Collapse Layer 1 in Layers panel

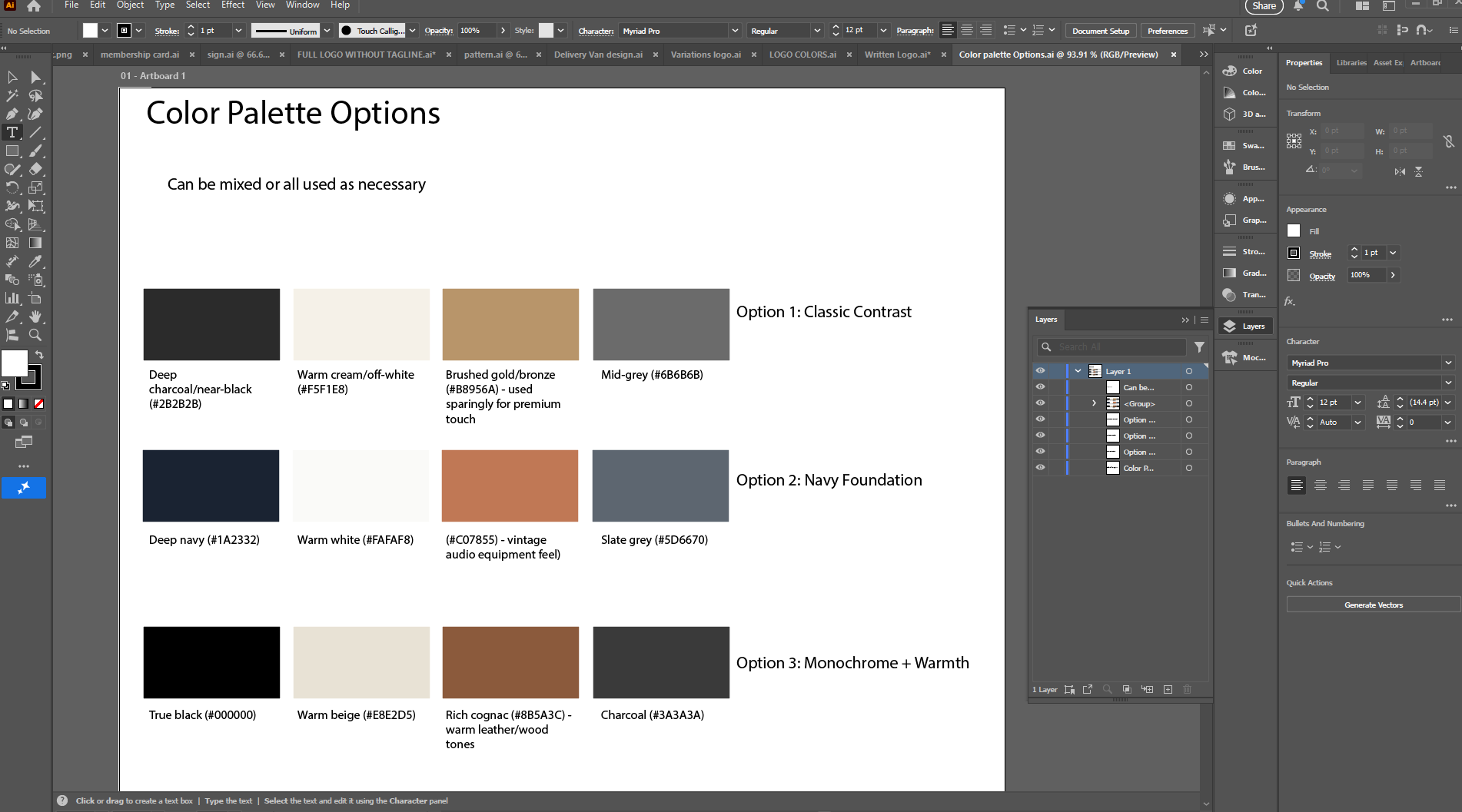pyautogui.click(x=1078, y=371)
